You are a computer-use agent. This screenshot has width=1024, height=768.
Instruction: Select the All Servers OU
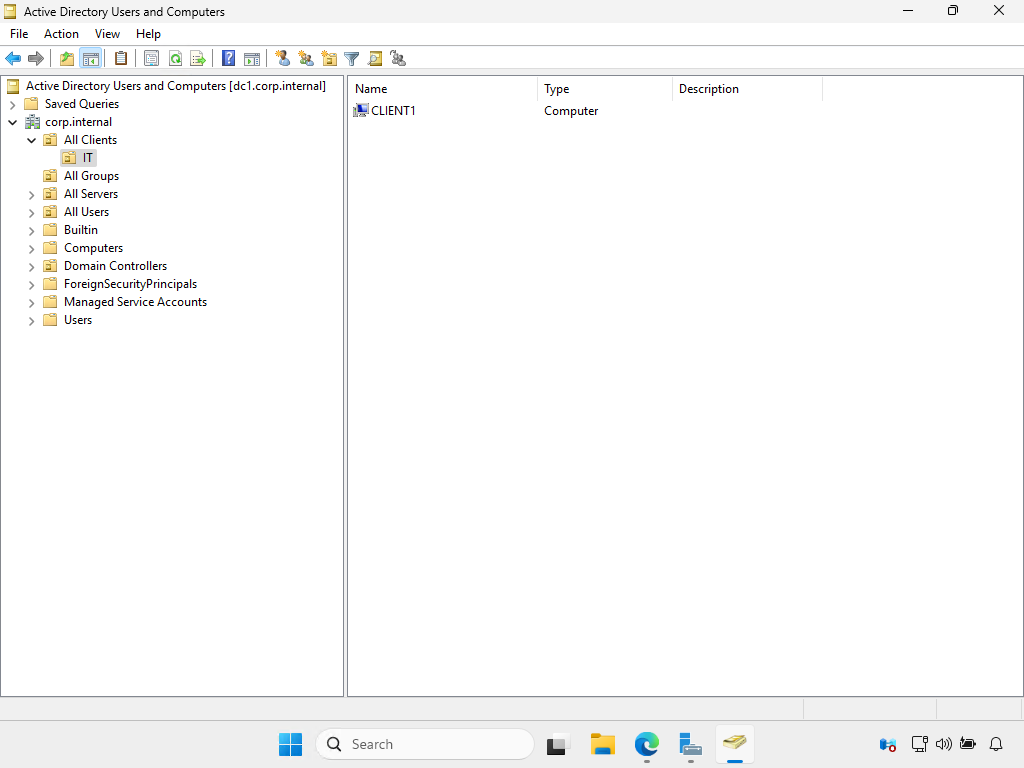[91, 194]
